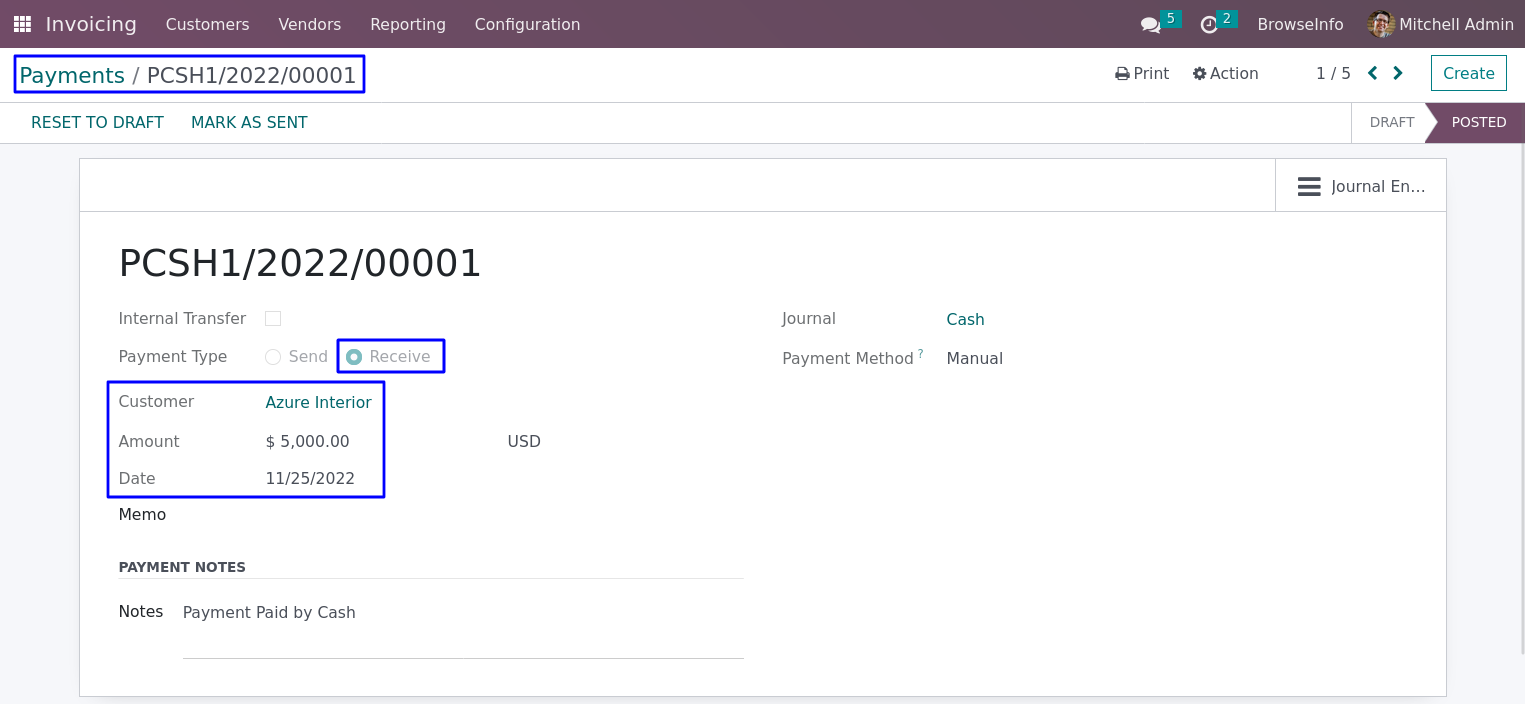This screenshot has width=1525, height=704.
Task: Click Reset to Draft button
Action: (97, 122)
